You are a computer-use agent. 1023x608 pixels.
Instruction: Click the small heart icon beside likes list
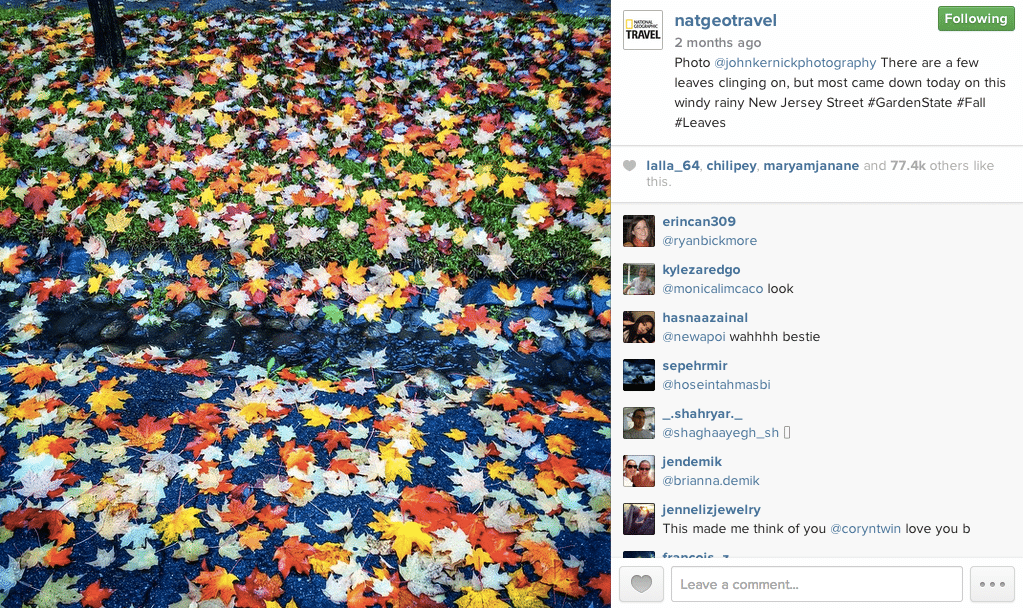click(630, 166)
